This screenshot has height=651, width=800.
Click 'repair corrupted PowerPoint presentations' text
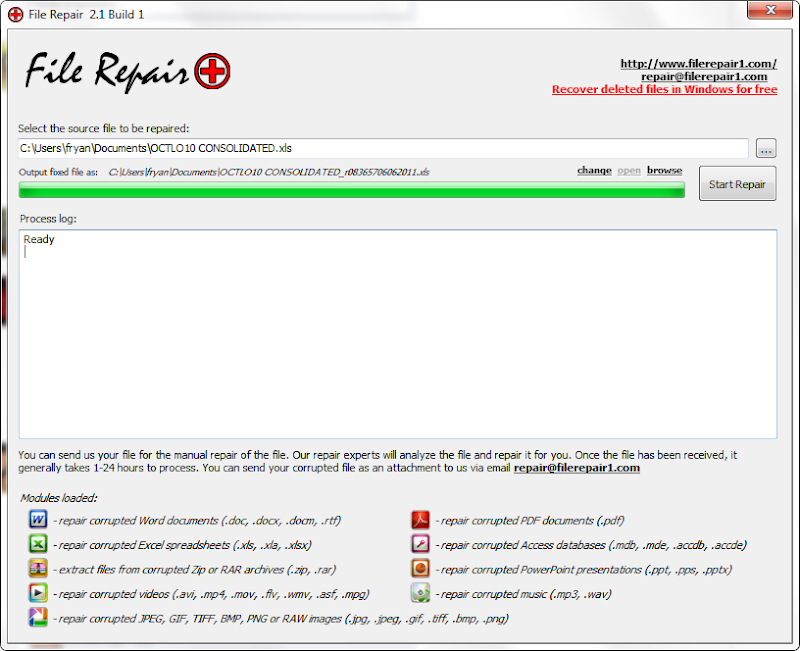coord(584,569)
